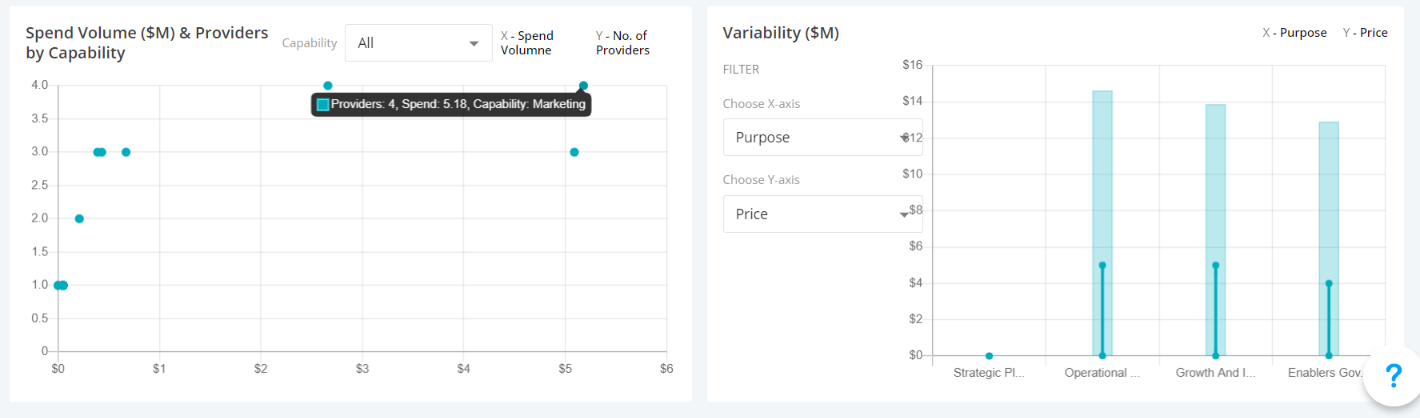Click the Growth And I... bar

1215,230
